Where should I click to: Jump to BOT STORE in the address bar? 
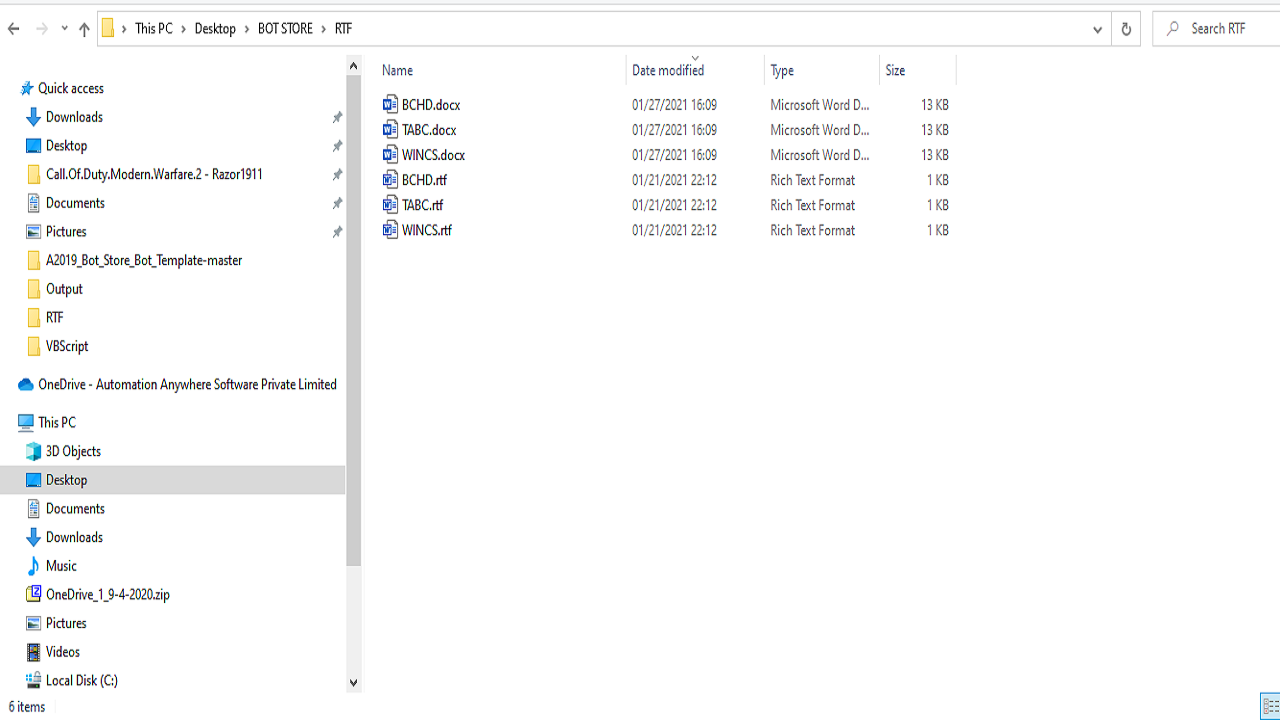coord(285,29)
